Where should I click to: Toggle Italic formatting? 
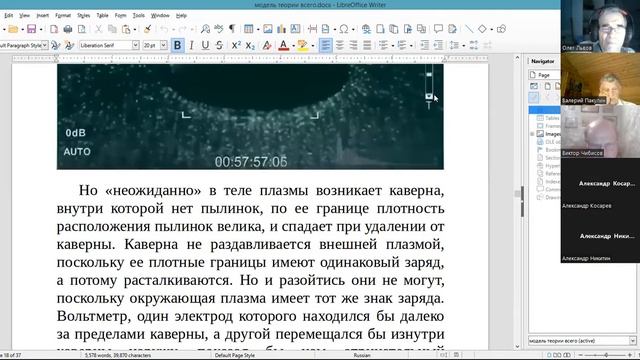pos(191,45)
